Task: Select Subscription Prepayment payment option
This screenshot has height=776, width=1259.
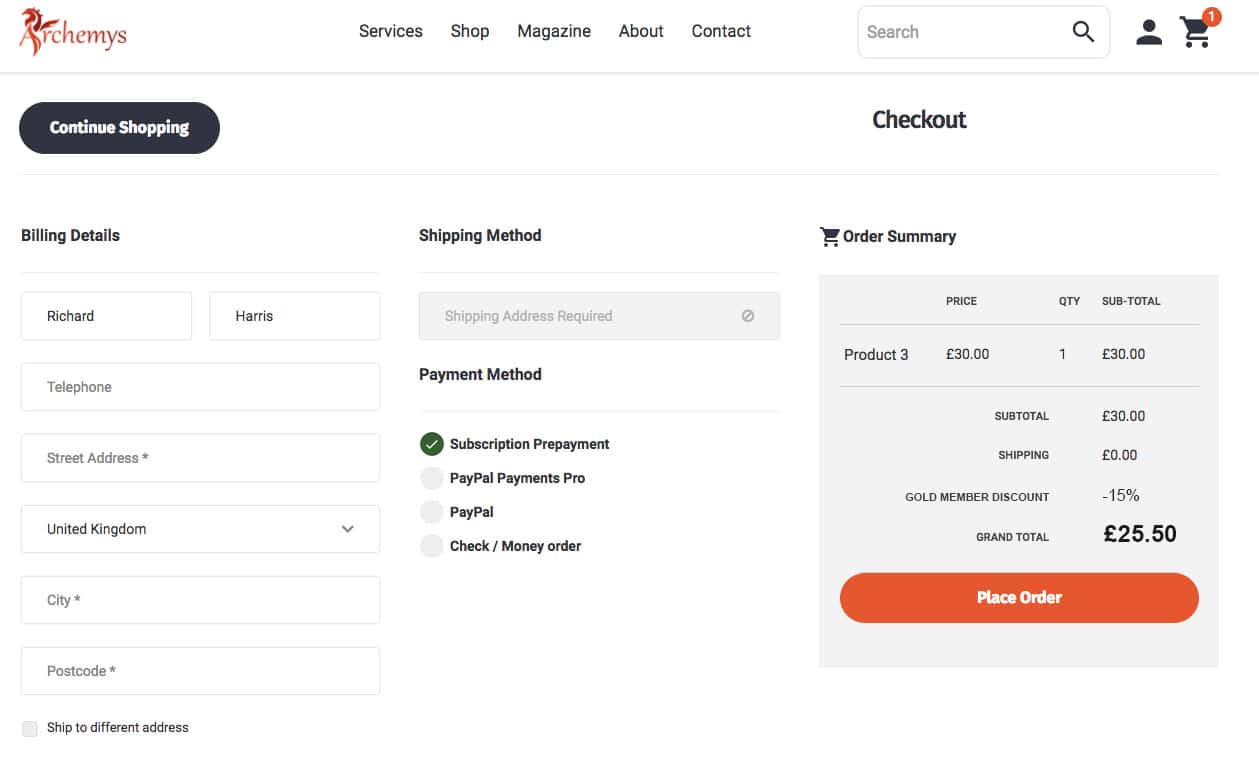Action: [431, 444]
